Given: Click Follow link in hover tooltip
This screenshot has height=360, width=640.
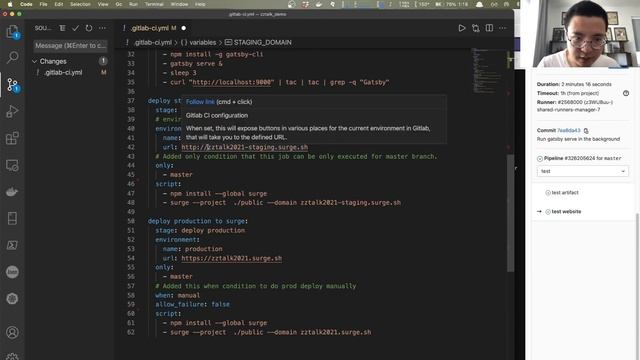Looking at the screenshot, I should click(200, 102).
